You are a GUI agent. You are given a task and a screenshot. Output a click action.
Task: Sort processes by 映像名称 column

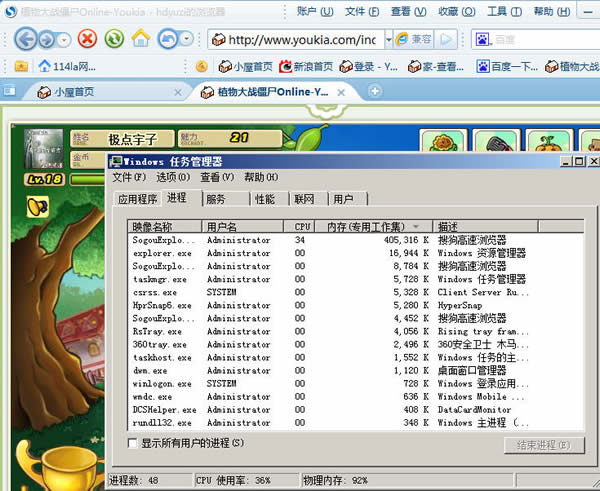click(165, 227)
